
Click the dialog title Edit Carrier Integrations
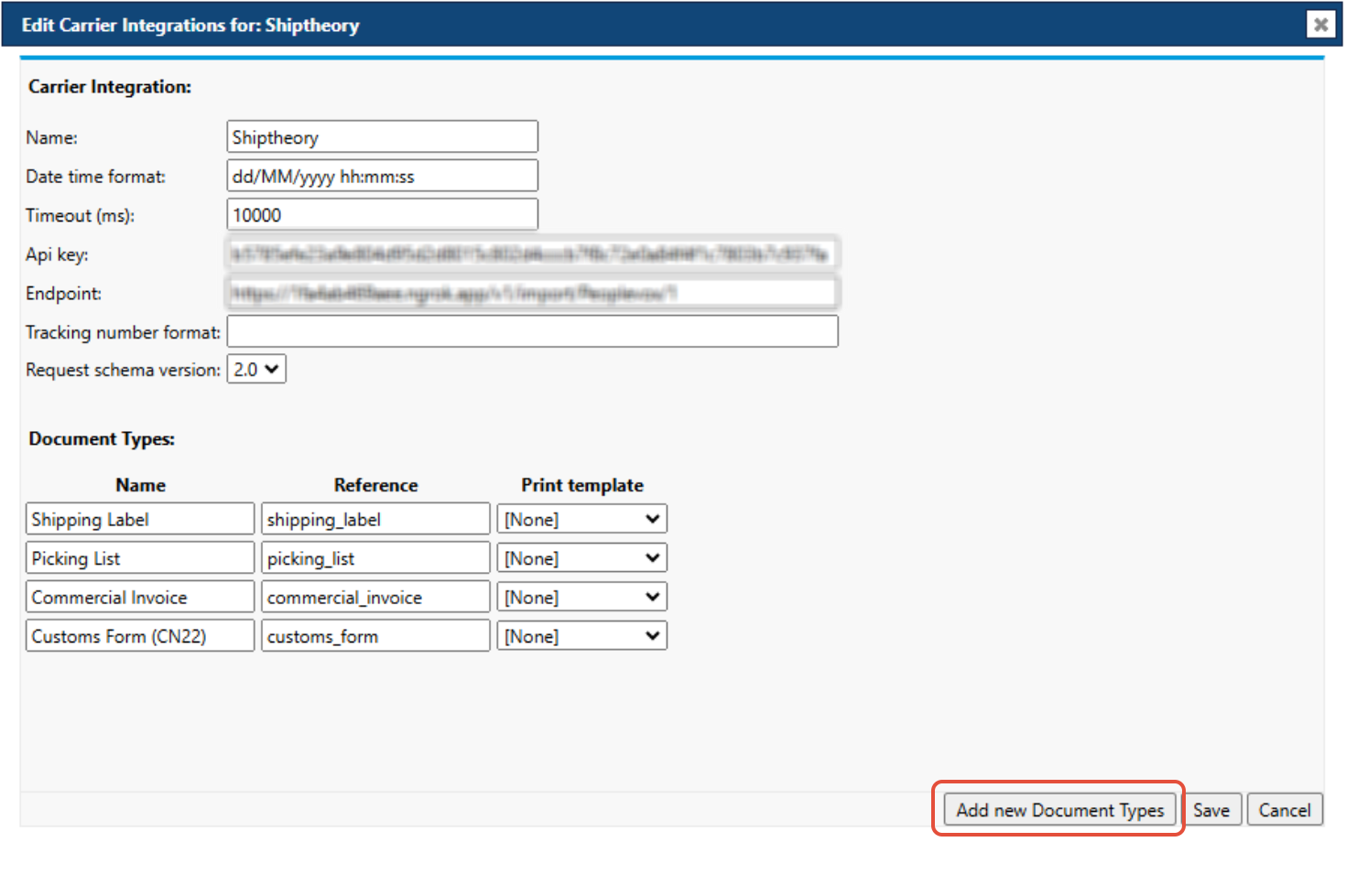[x=190, y=26]
